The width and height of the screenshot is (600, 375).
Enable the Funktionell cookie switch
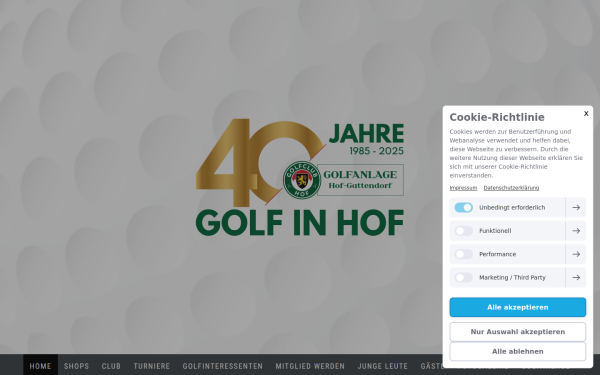[463, 231]
